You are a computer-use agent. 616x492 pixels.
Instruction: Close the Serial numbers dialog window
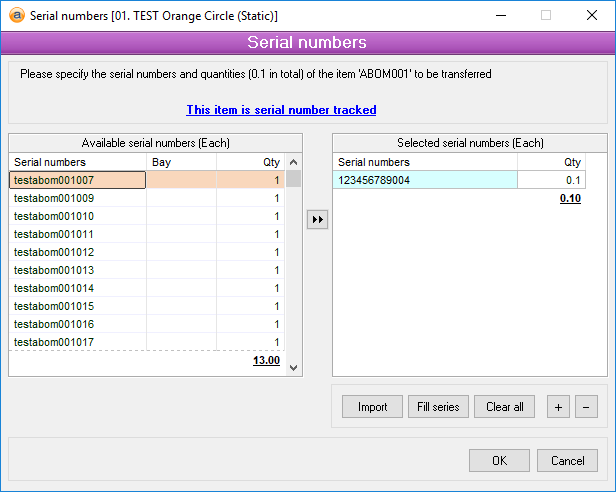[592, 15]
